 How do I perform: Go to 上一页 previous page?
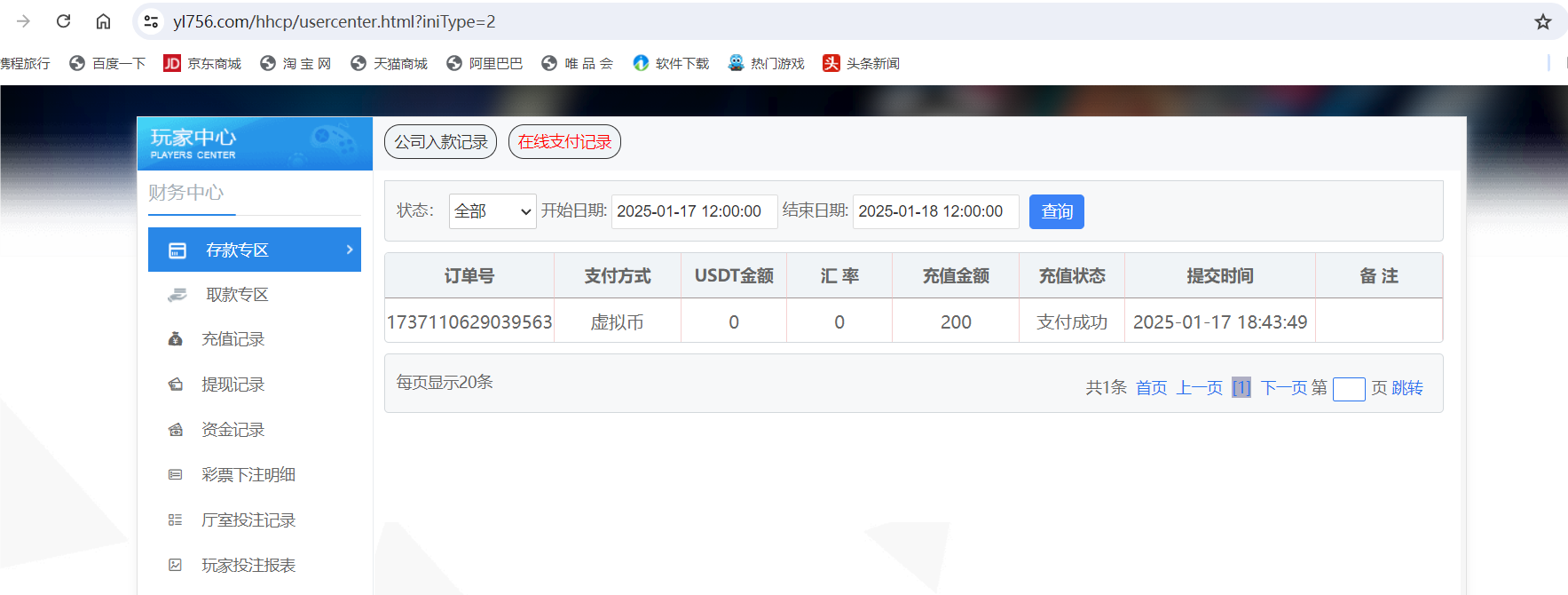[1200, 388]
